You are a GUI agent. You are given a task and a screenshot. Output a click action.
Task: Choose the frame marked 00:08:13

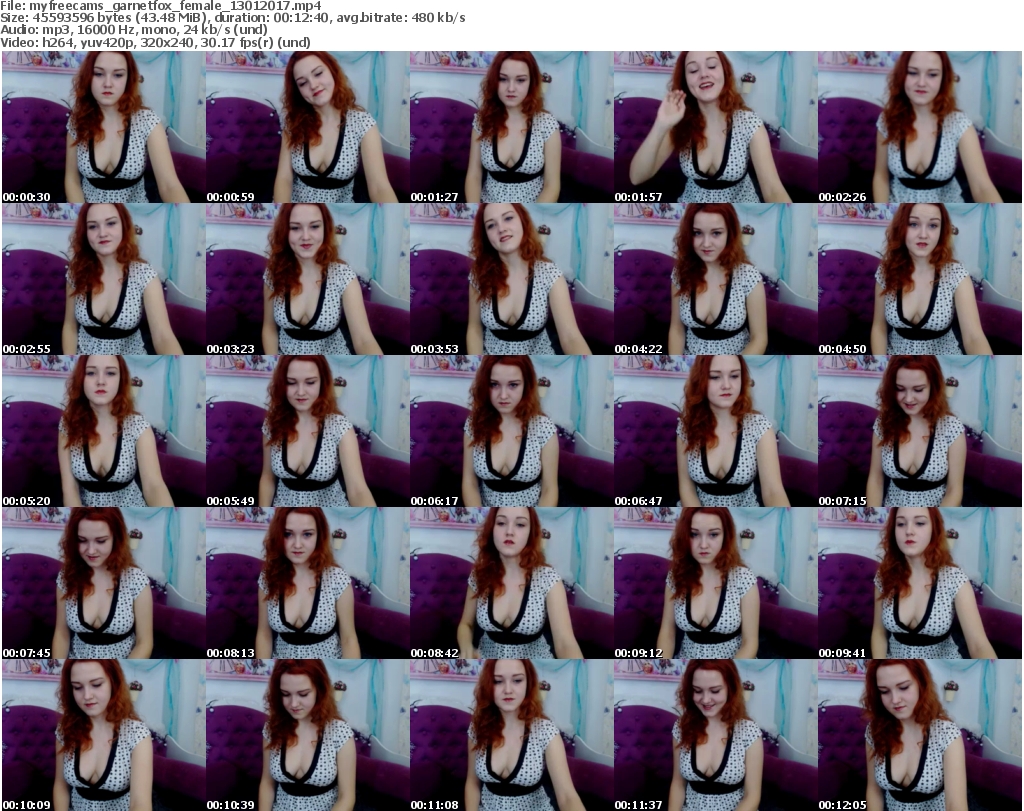click(307, 583)
